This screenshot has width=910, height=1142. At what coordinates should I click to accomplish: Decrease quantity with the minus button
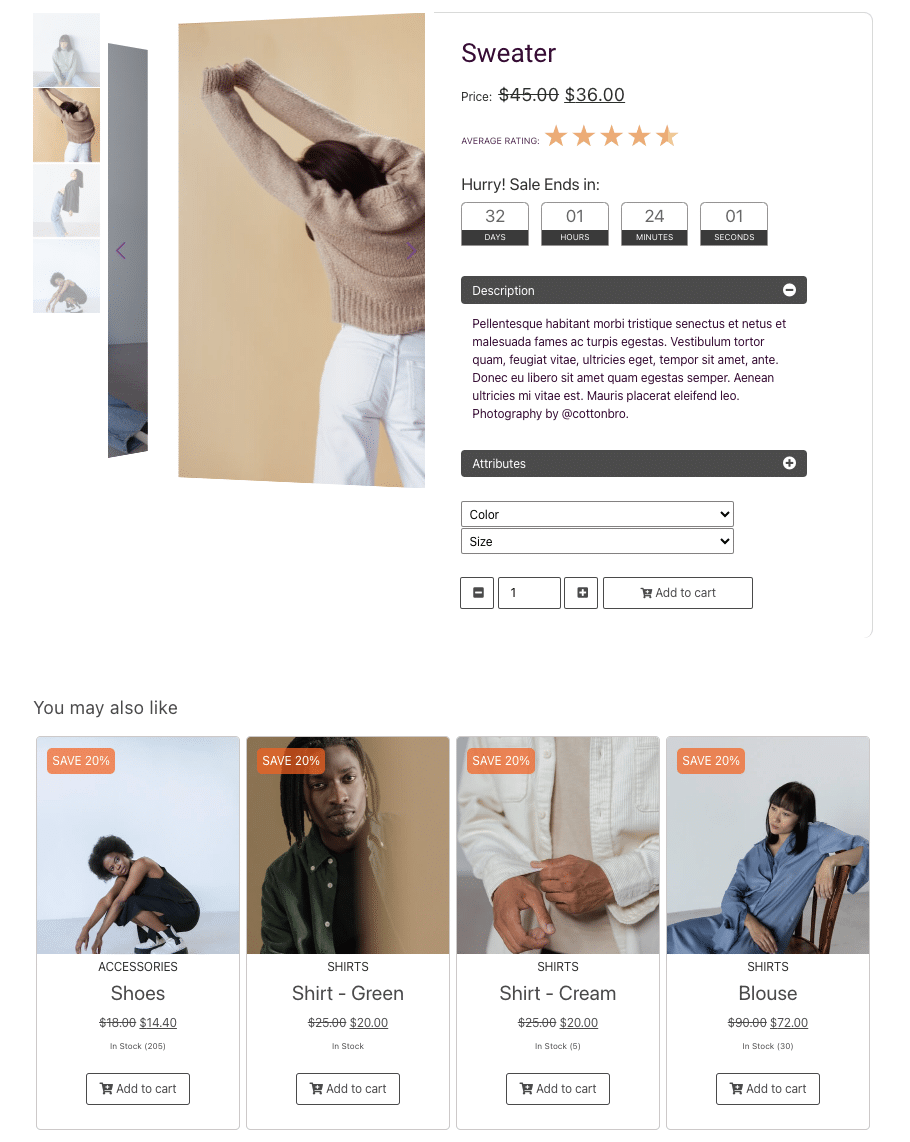point(477,593)
